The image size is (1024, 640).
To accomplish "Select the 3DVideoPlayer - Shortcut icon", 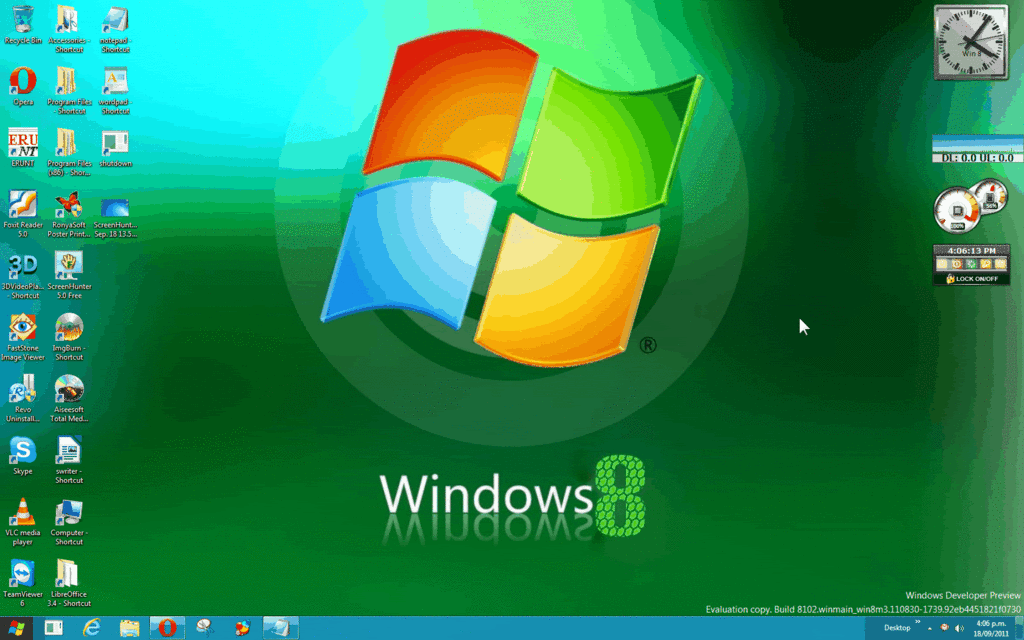I will pyautogui.click(x=23, y=275).
